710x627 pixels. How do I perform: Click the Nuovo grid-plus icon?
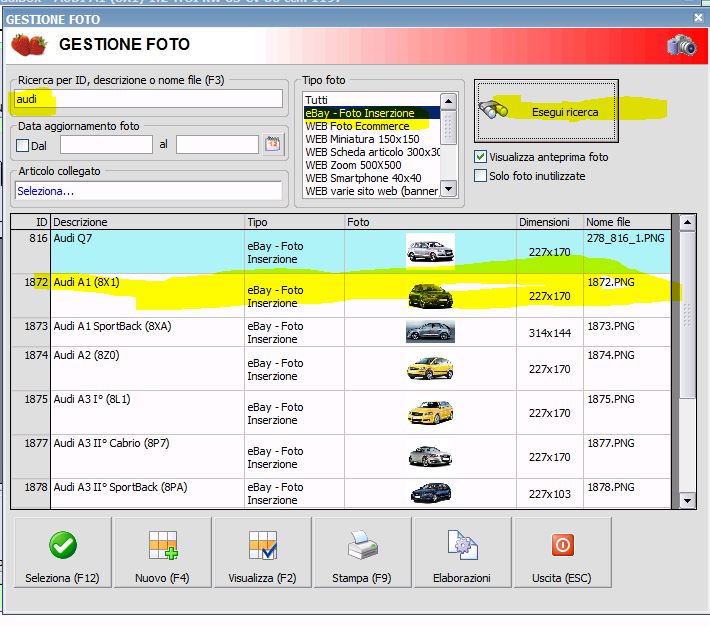(163, 545)
